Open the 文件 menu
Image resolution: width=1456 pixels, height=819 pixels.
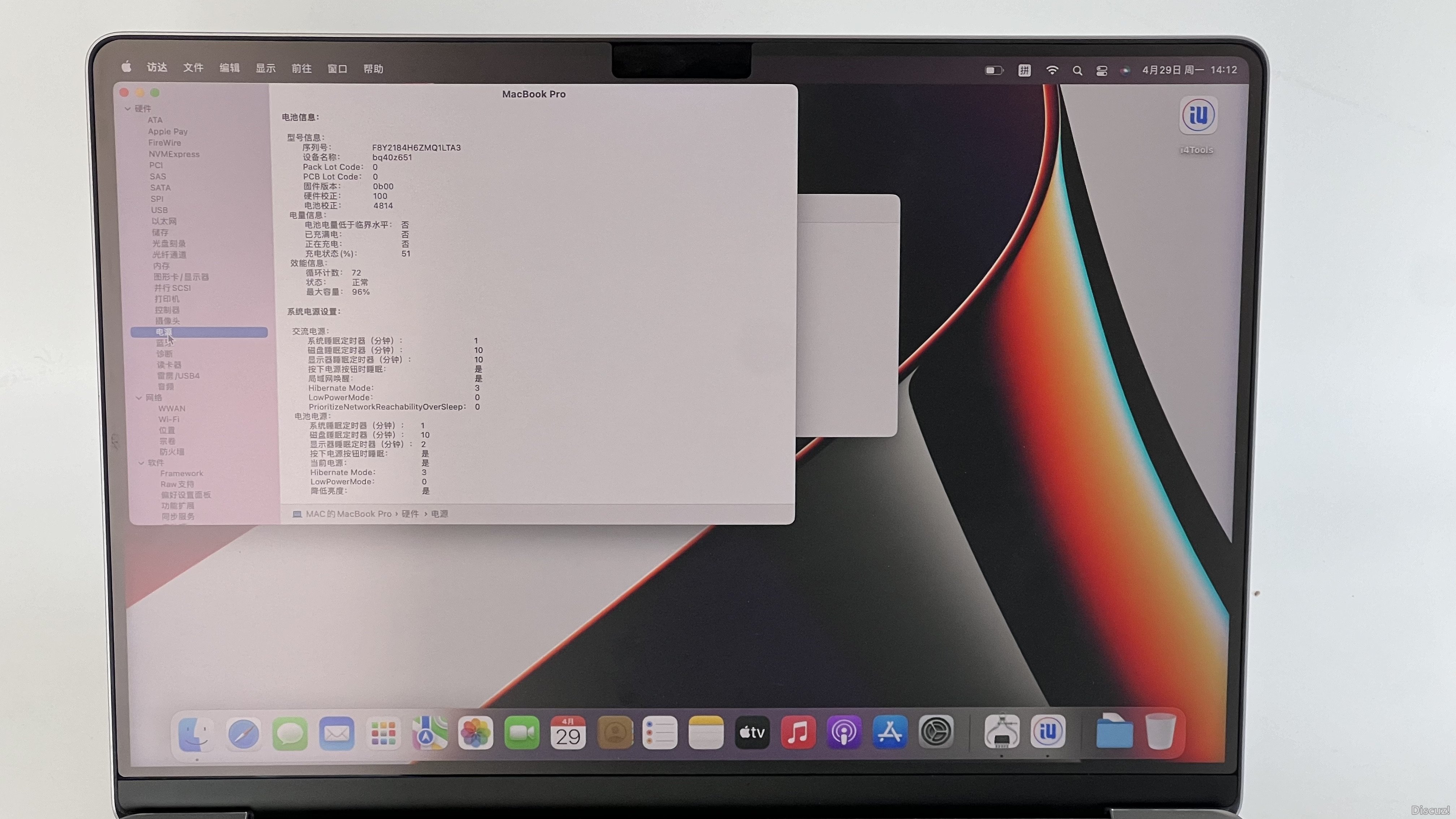pos(193,68)
